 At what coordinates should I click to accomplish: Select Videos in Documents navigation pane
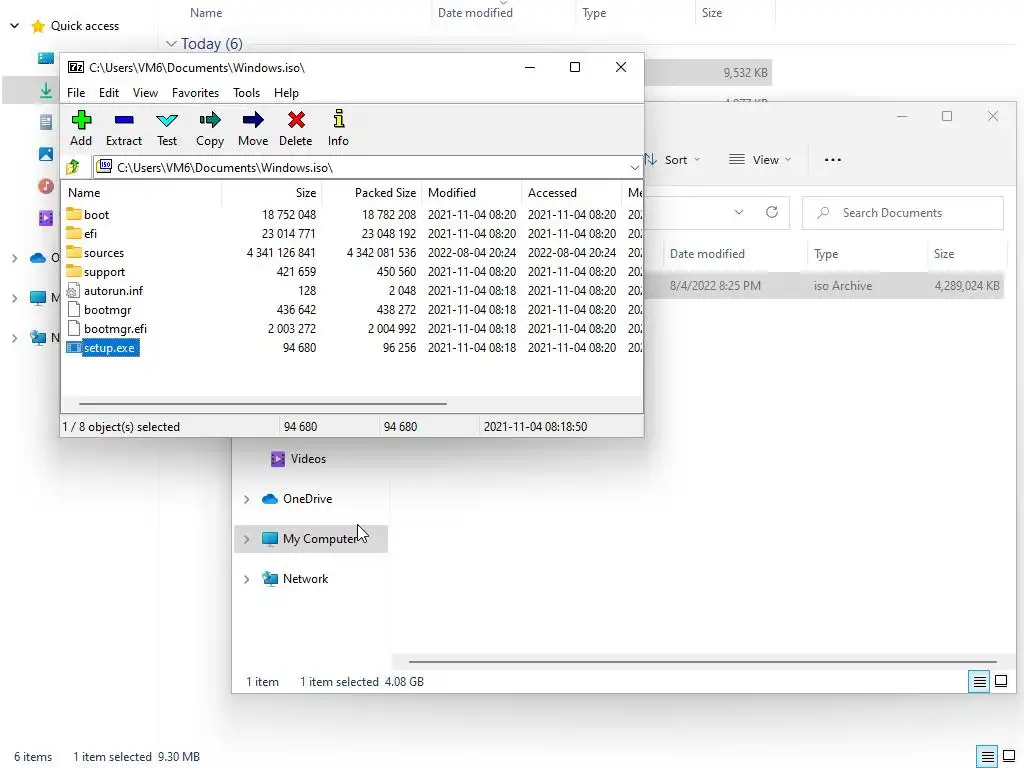click(x=308, y=458)
